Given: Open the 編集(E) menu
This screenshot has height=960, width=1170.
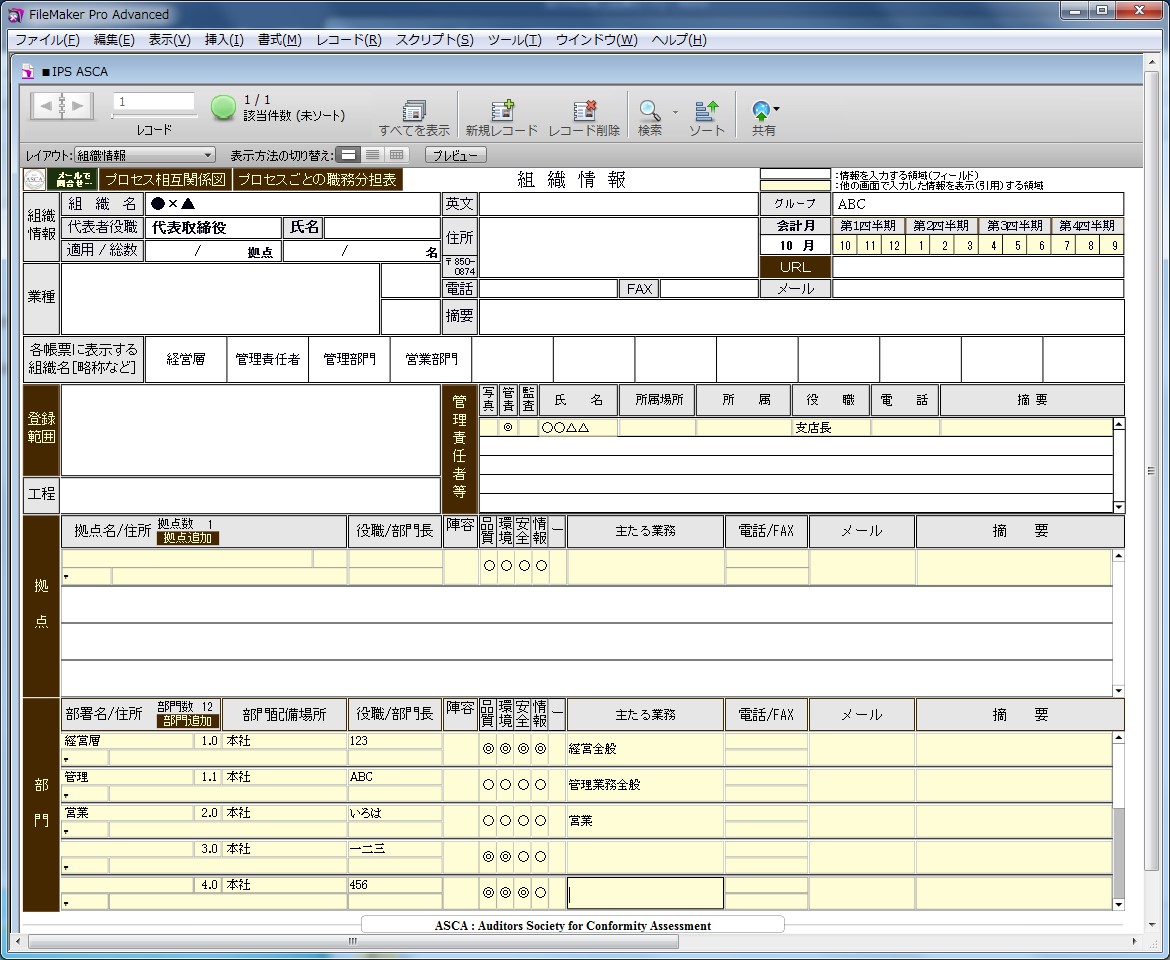Looking at the screenshot, I should (114, 40).
